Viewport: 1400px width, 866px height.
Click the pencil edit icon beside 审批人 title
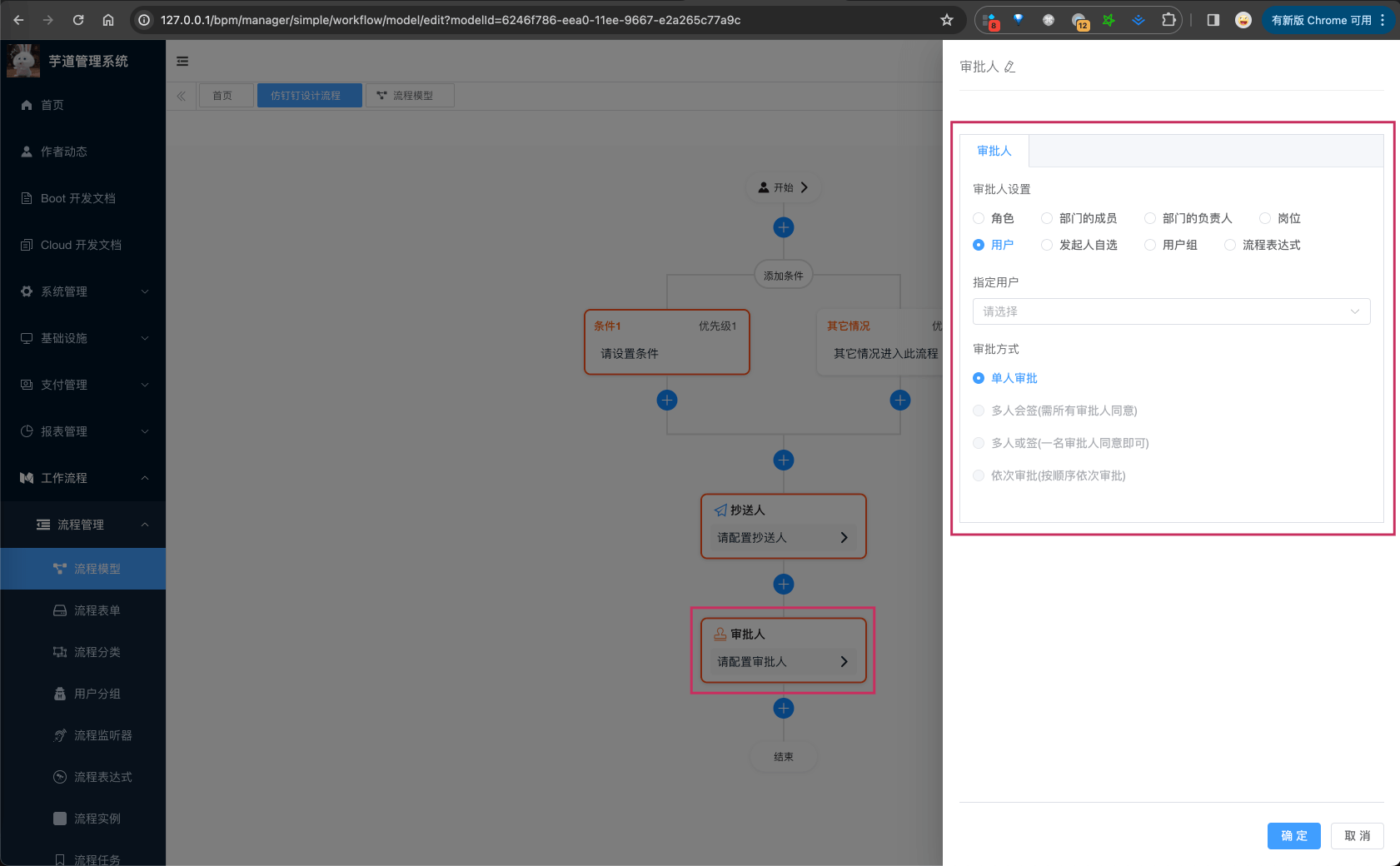1009,67
